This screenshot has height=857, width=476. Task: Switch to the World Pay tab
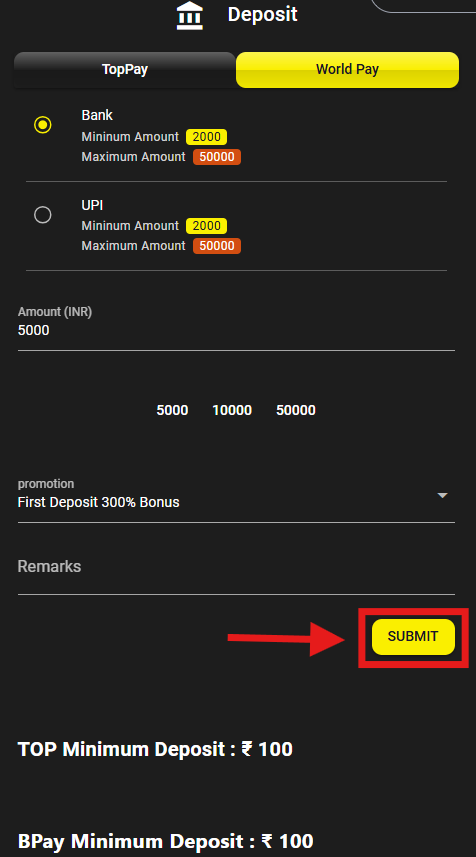[x=348, y=69]
